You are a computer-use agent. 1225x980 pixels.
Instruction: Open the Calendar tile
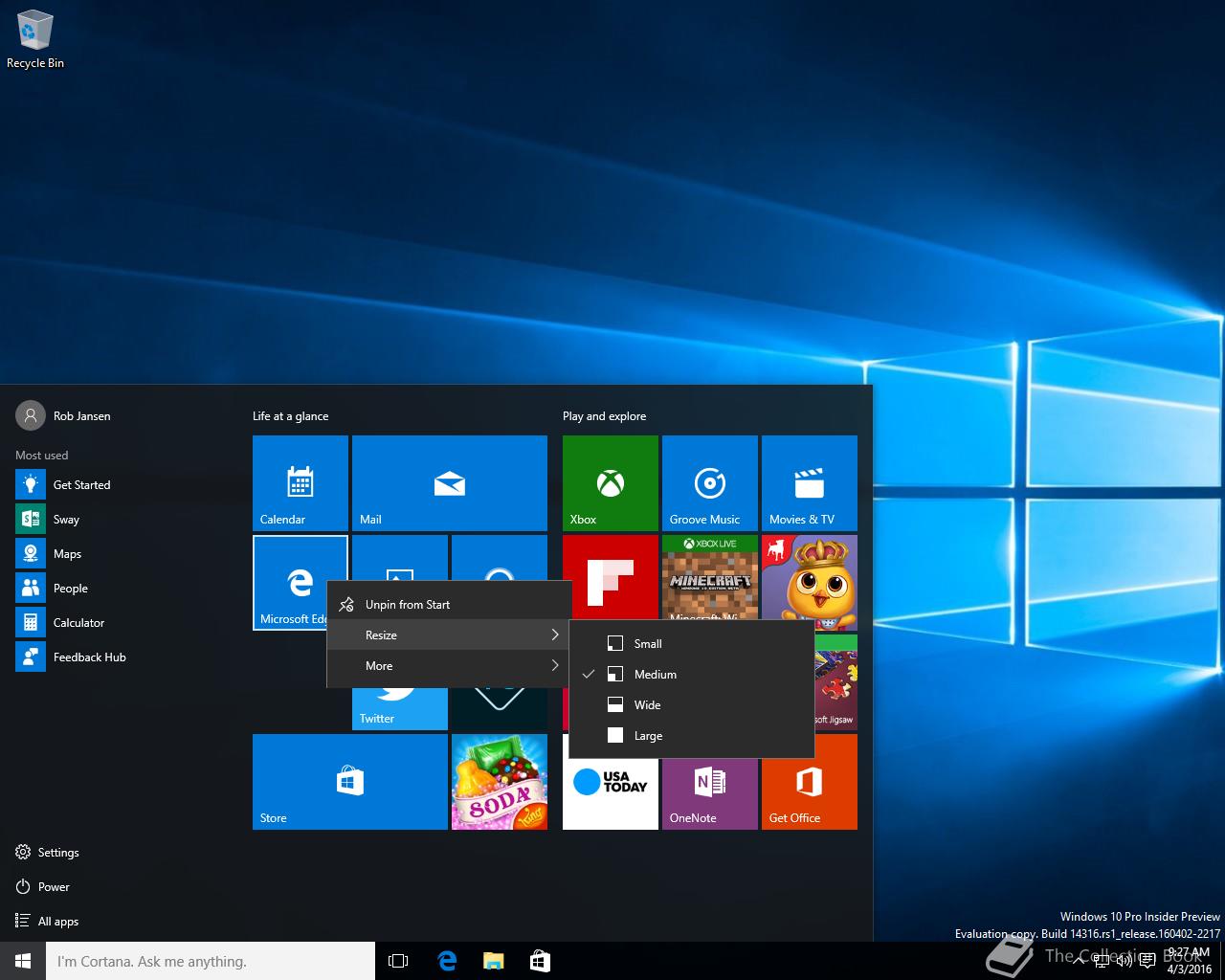coord(301,483)
